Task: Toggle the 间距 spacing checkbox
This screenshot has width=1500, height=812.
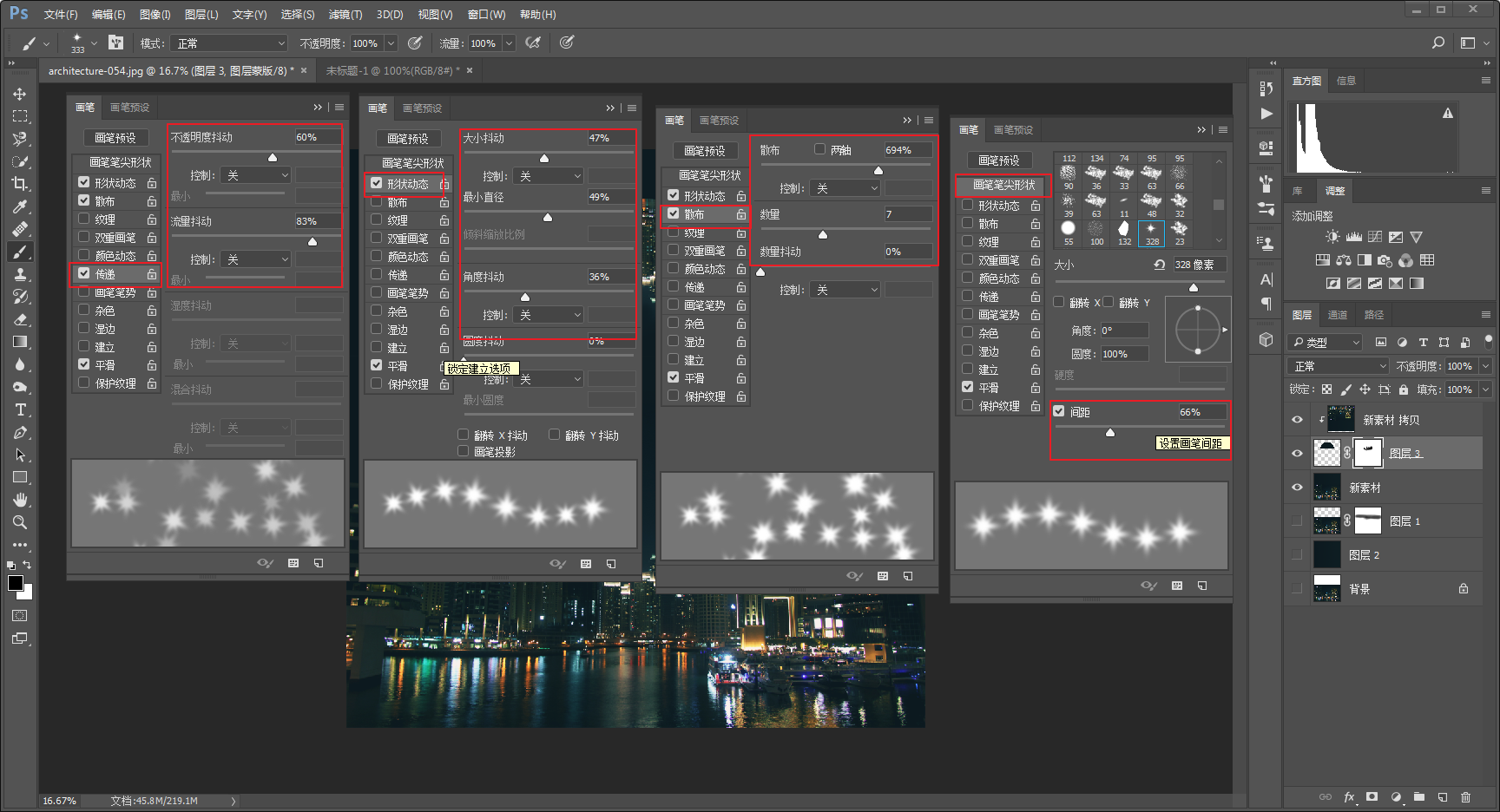Action: 1059,411
